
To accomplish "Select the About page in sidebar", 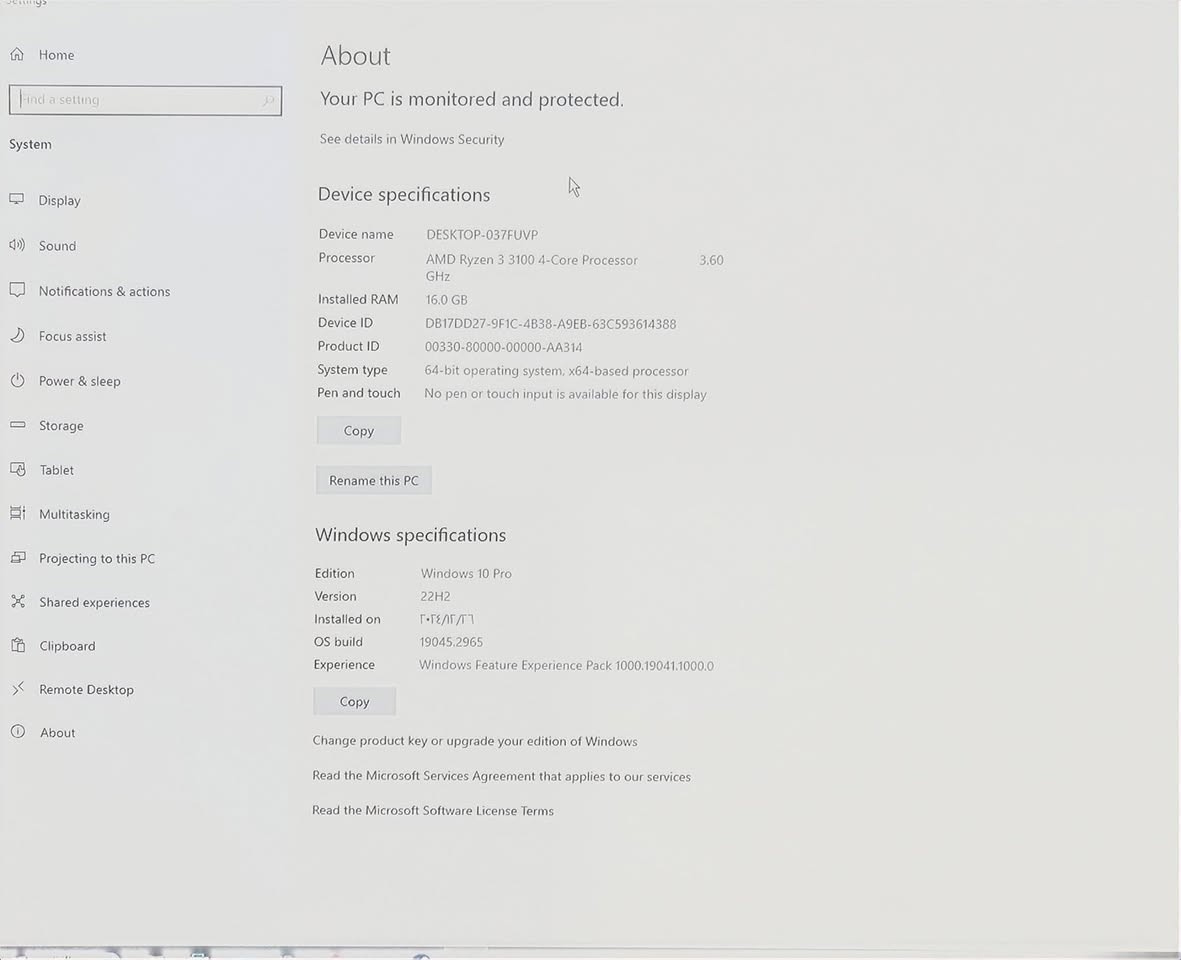I will [57, 733].
